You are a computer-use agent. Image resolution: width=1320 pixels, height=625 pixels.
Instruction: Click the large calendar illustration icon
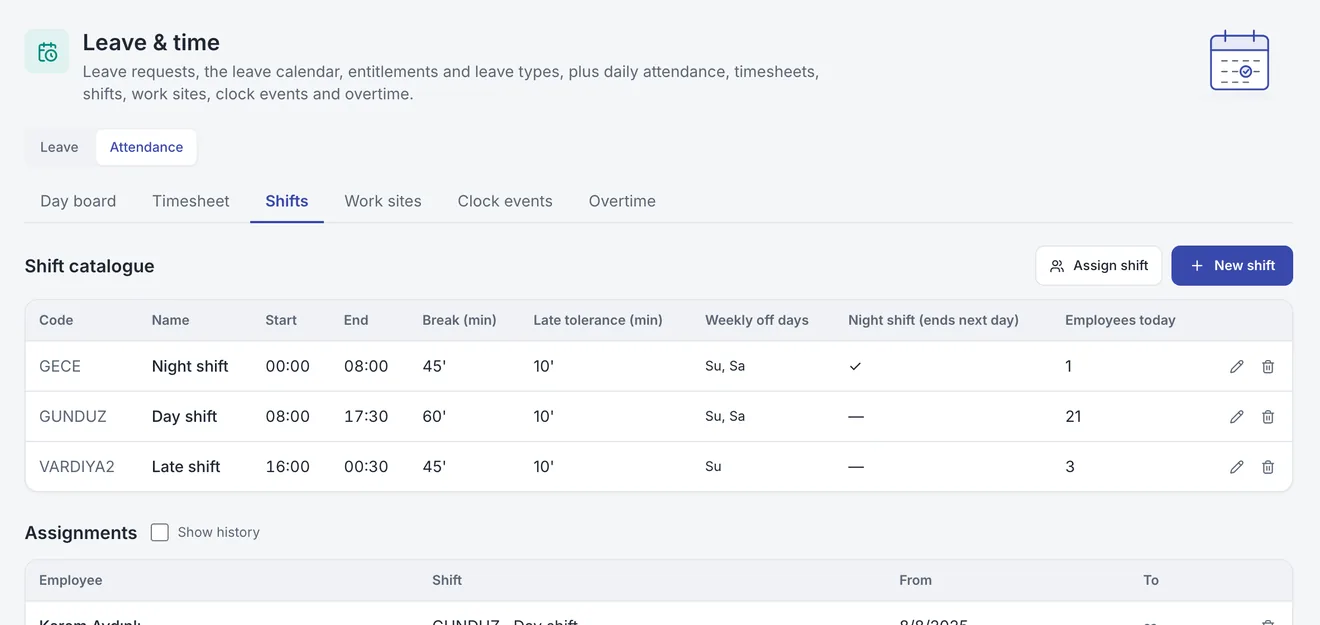point(1239,60)
